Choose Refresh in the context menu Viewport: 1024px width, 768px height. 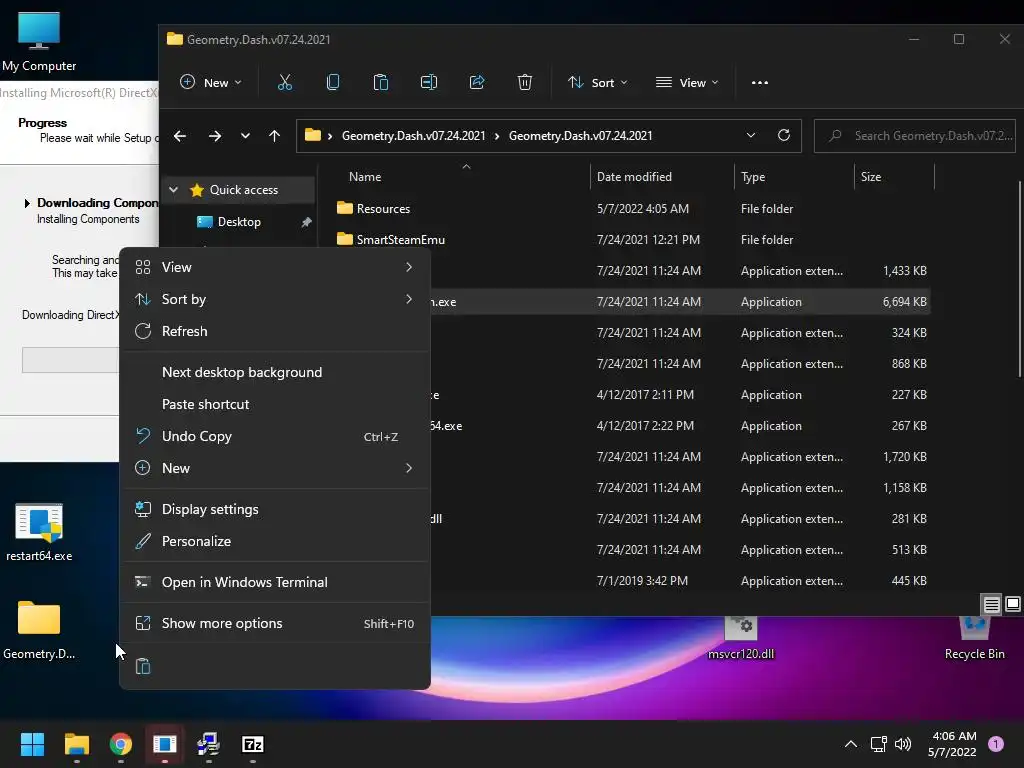(x=274, y=331)
